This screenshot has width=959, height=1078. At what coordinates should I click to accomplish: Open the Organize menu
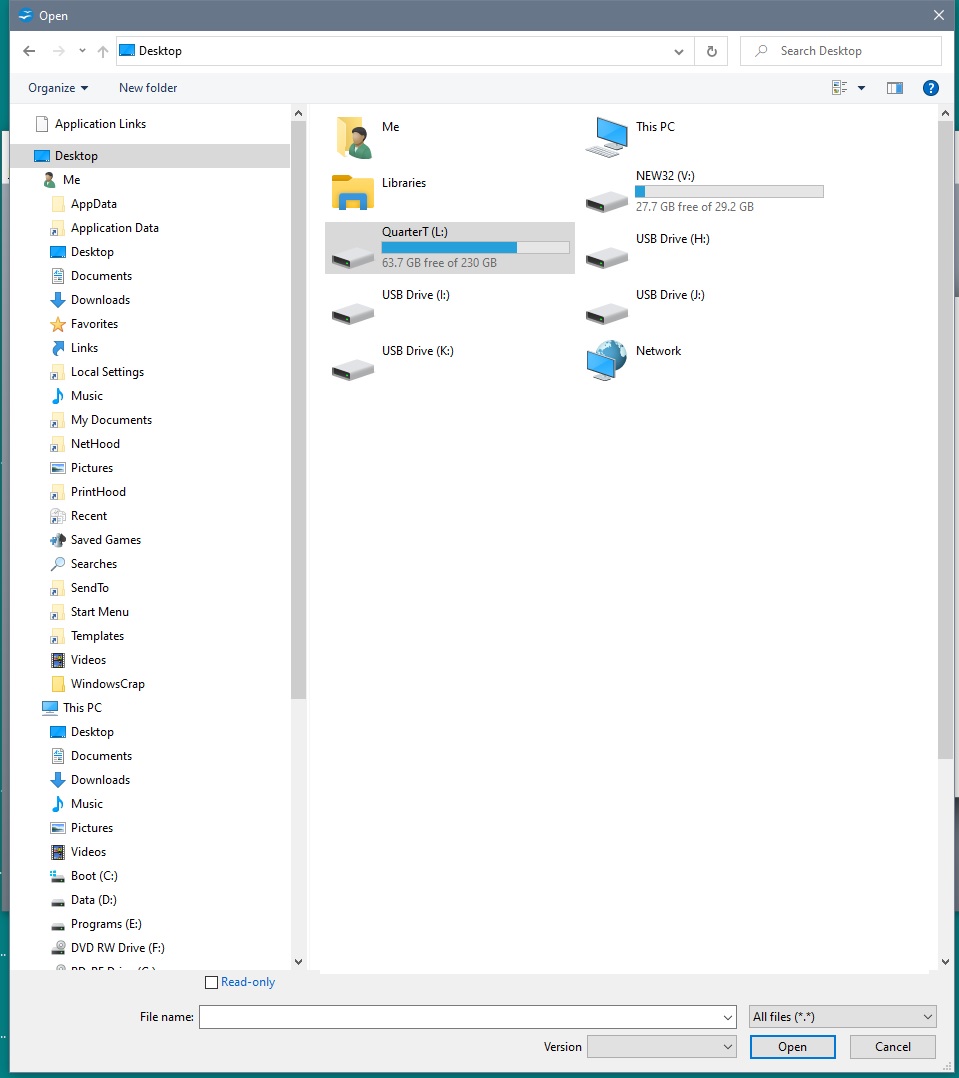coord(58,88)
